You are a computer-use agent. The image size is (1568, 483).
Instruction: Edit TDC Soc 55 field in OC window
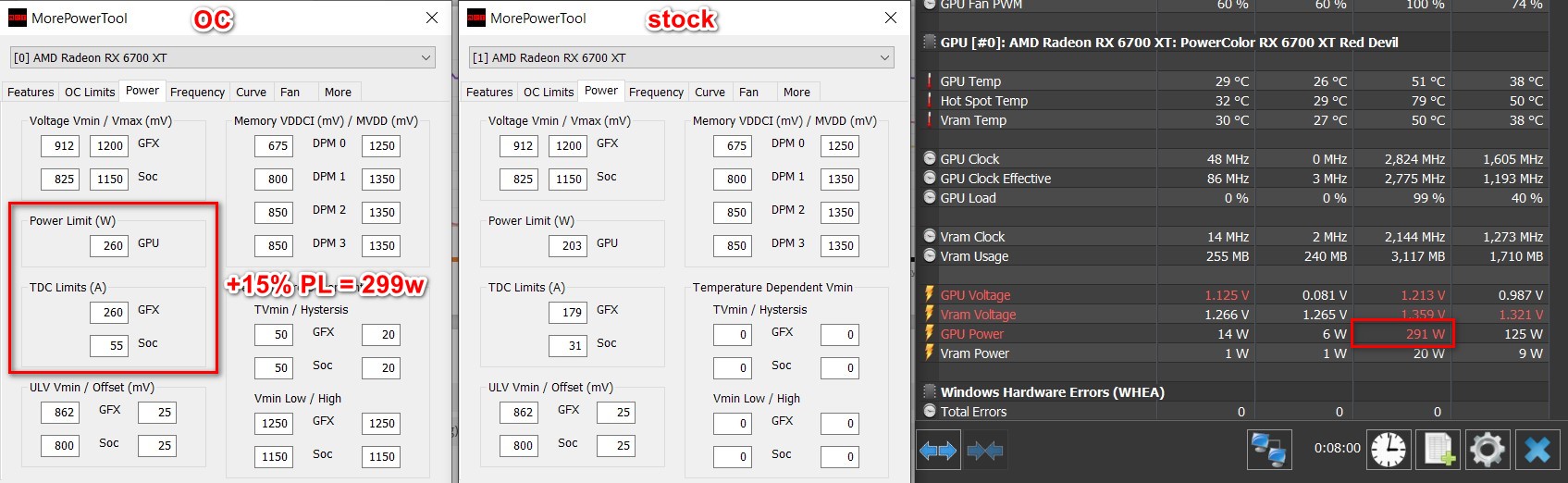pyautogui.click(x=109, y=345)
